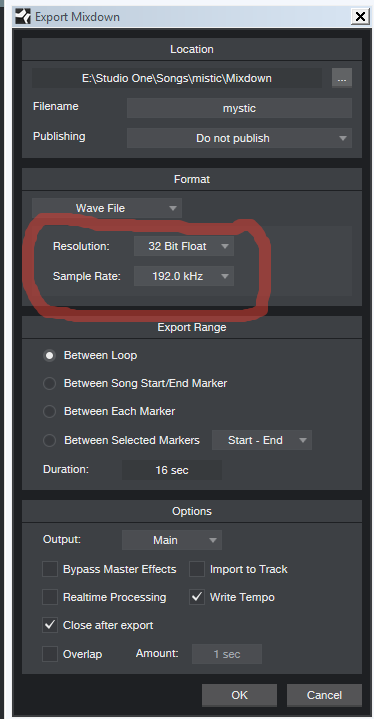Confirm export with the OK button
This screenshot has width=374, height=719.
pyautogui.click(x=239, y=695)
